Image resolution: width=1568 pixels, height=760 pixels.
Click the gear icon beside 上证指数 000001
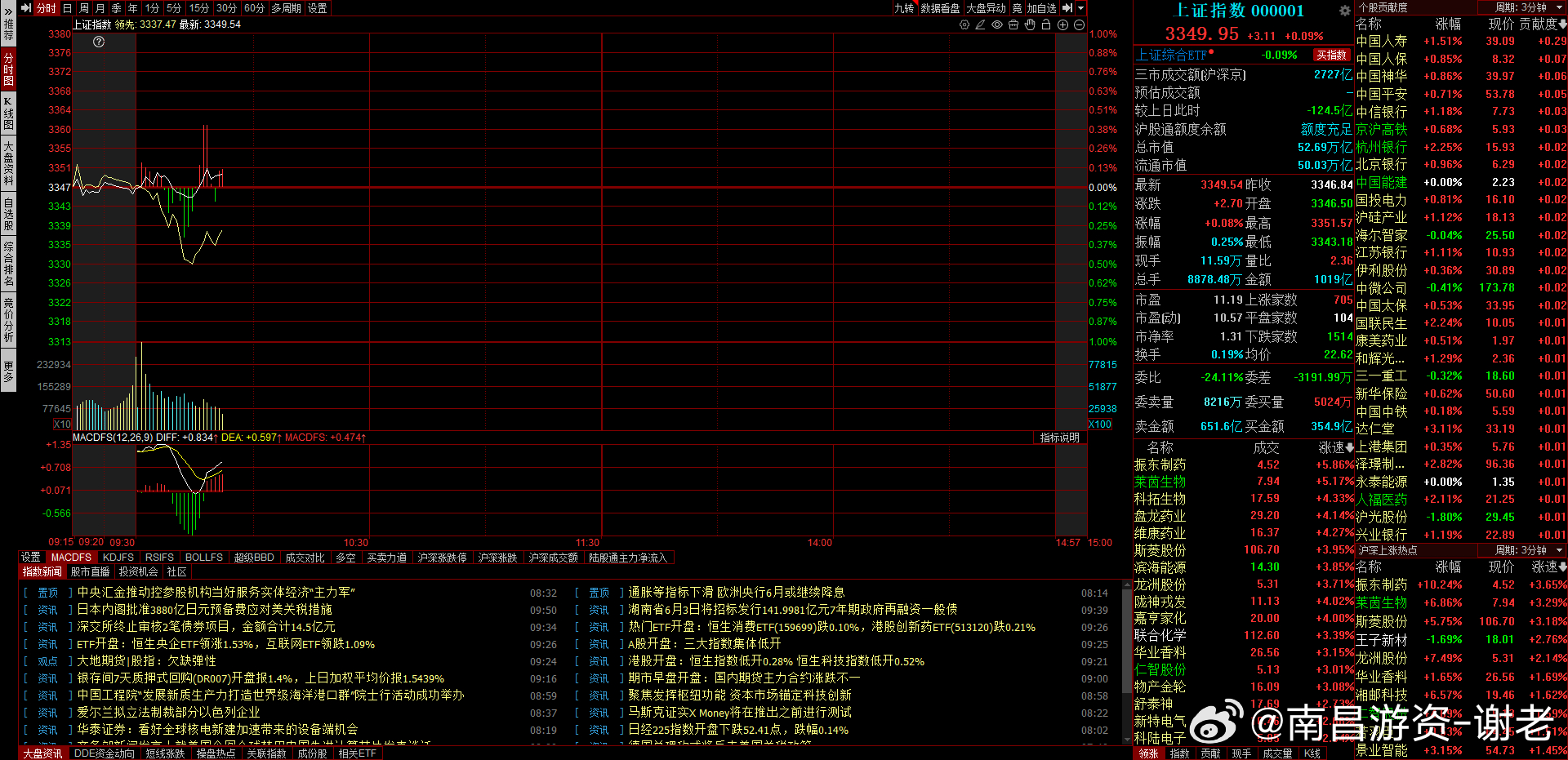pyautogui.click(x=1344, y=11)
